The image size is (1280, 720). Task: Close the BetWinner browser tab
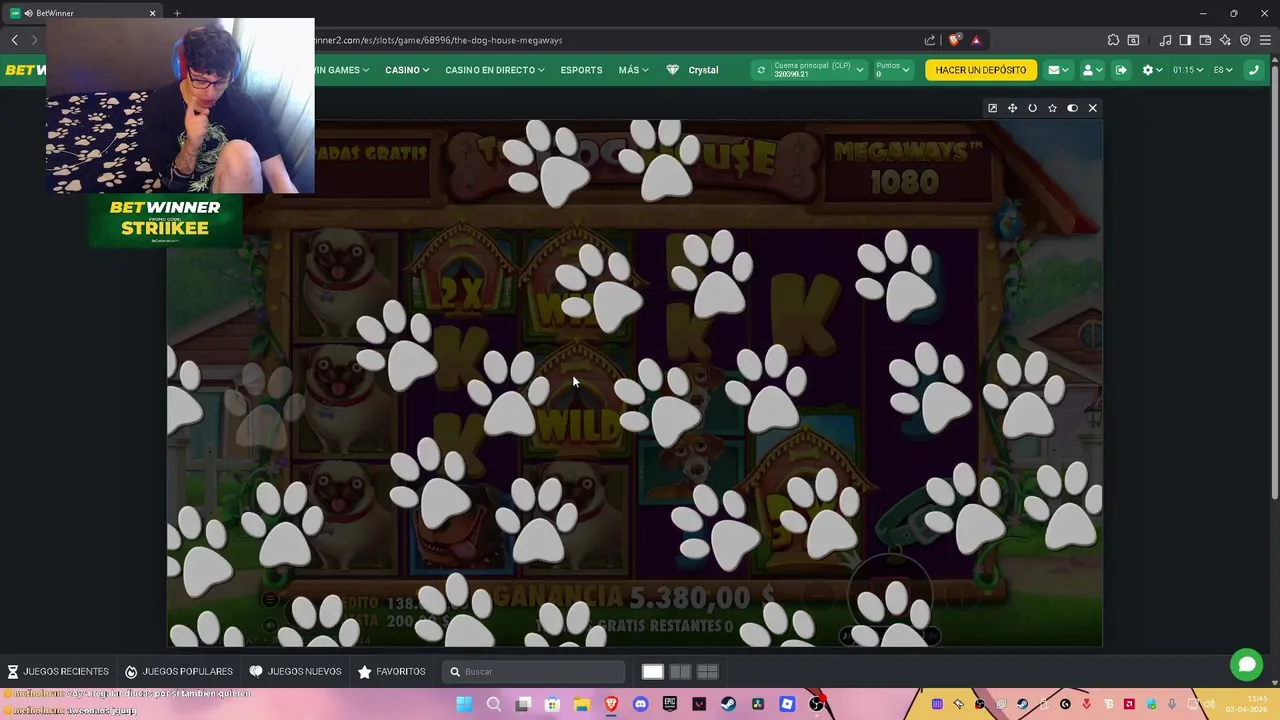coord(152,13)
